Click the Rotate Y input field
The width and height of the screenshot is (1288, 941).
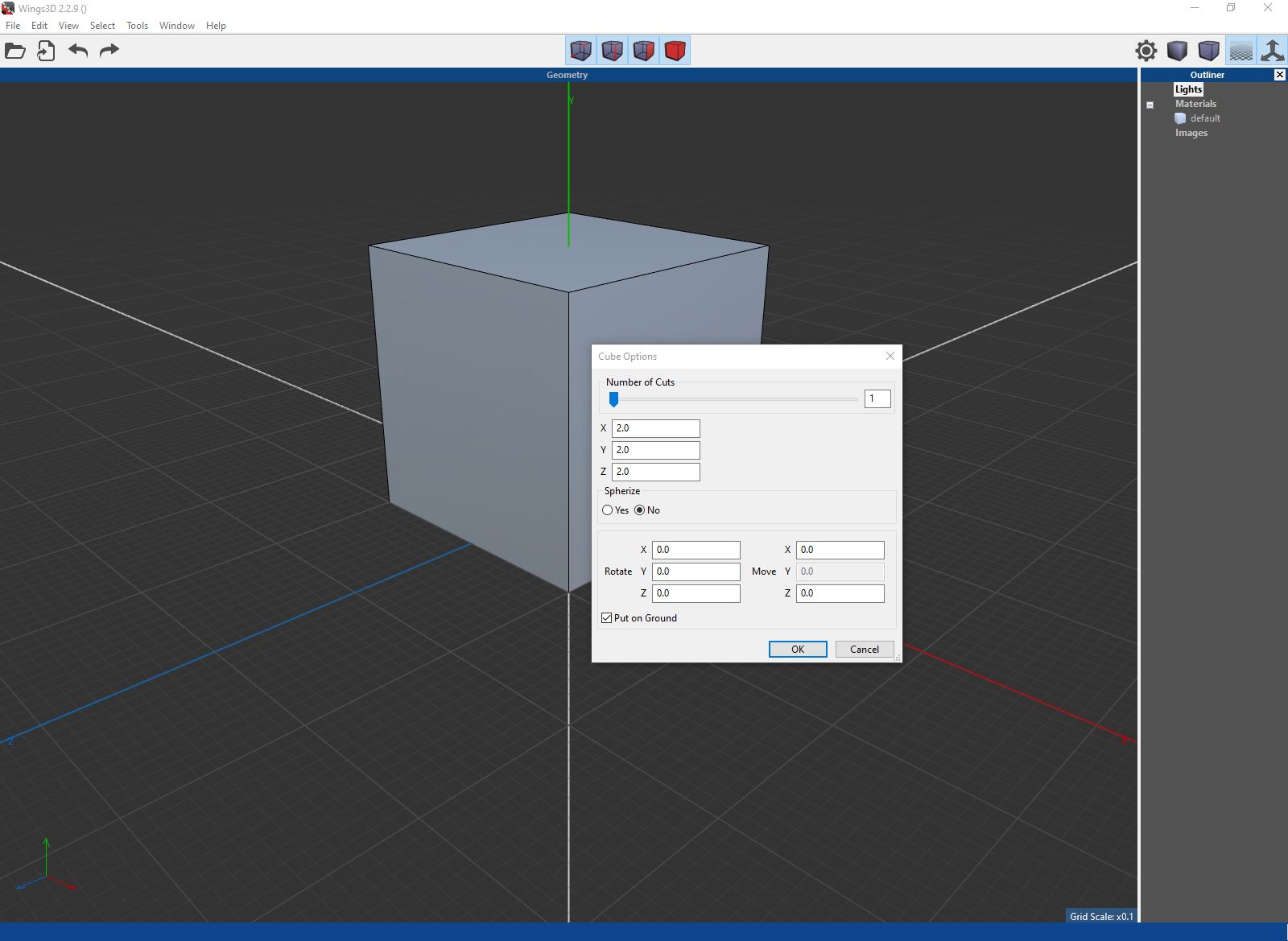(x=696, y=572)
